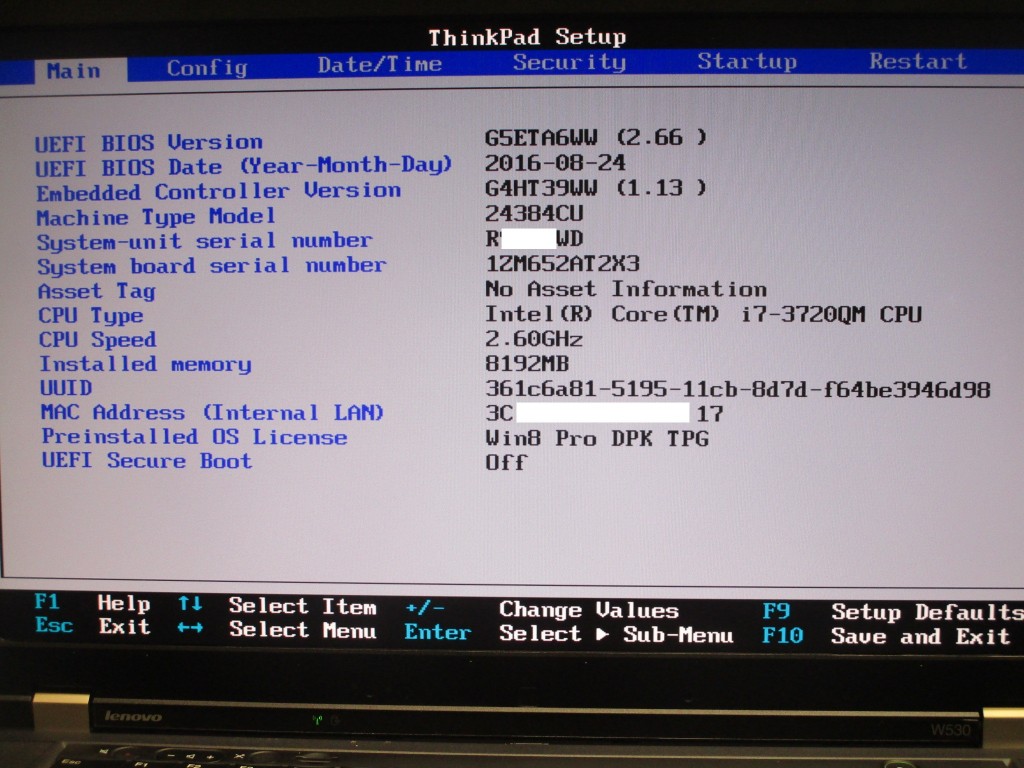1024x768 pixels.
Task: Click the Installed memory label
Action: (145, 364)
